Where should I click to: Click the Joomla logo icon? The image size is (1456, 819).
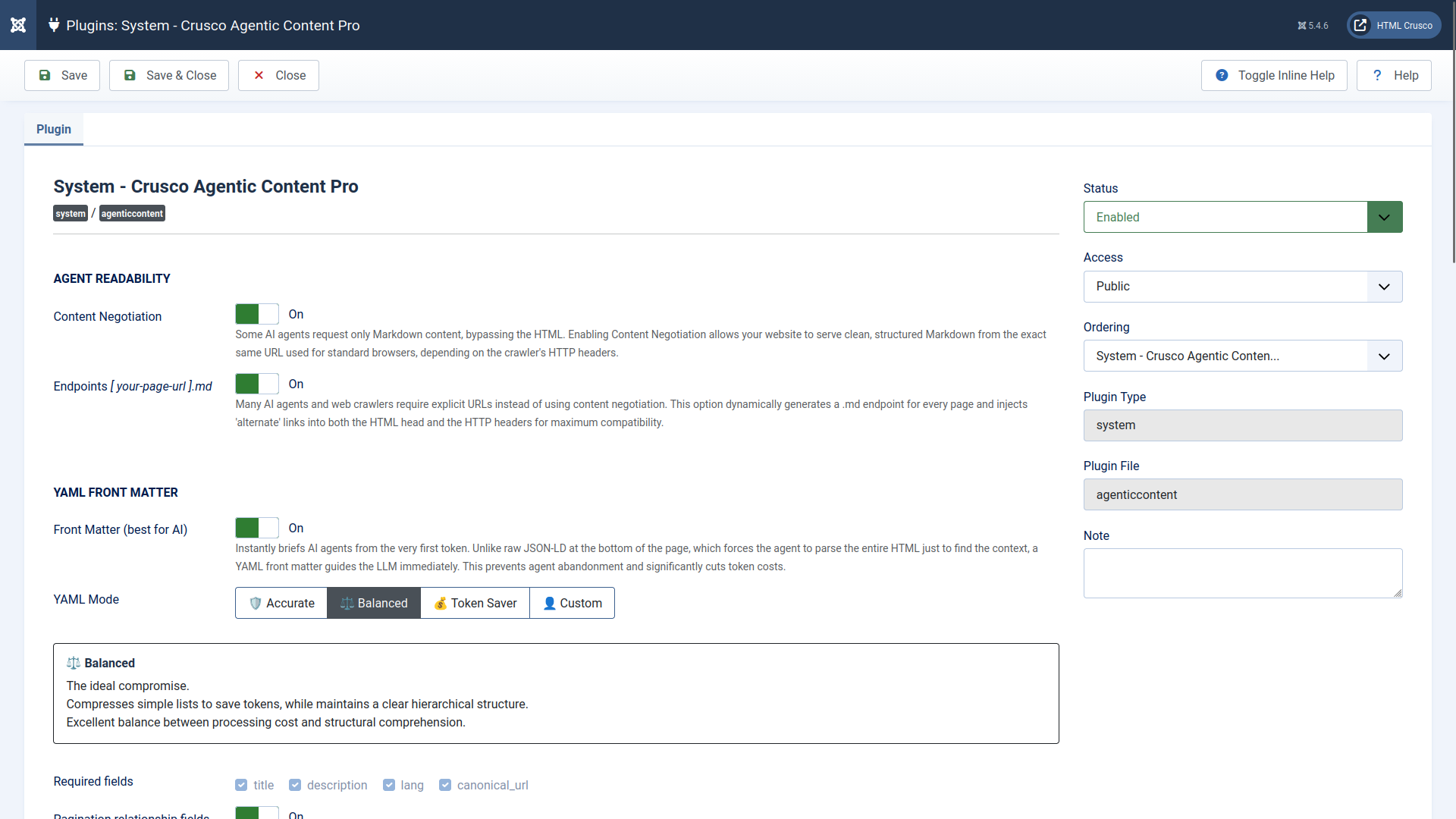(18, 25)
